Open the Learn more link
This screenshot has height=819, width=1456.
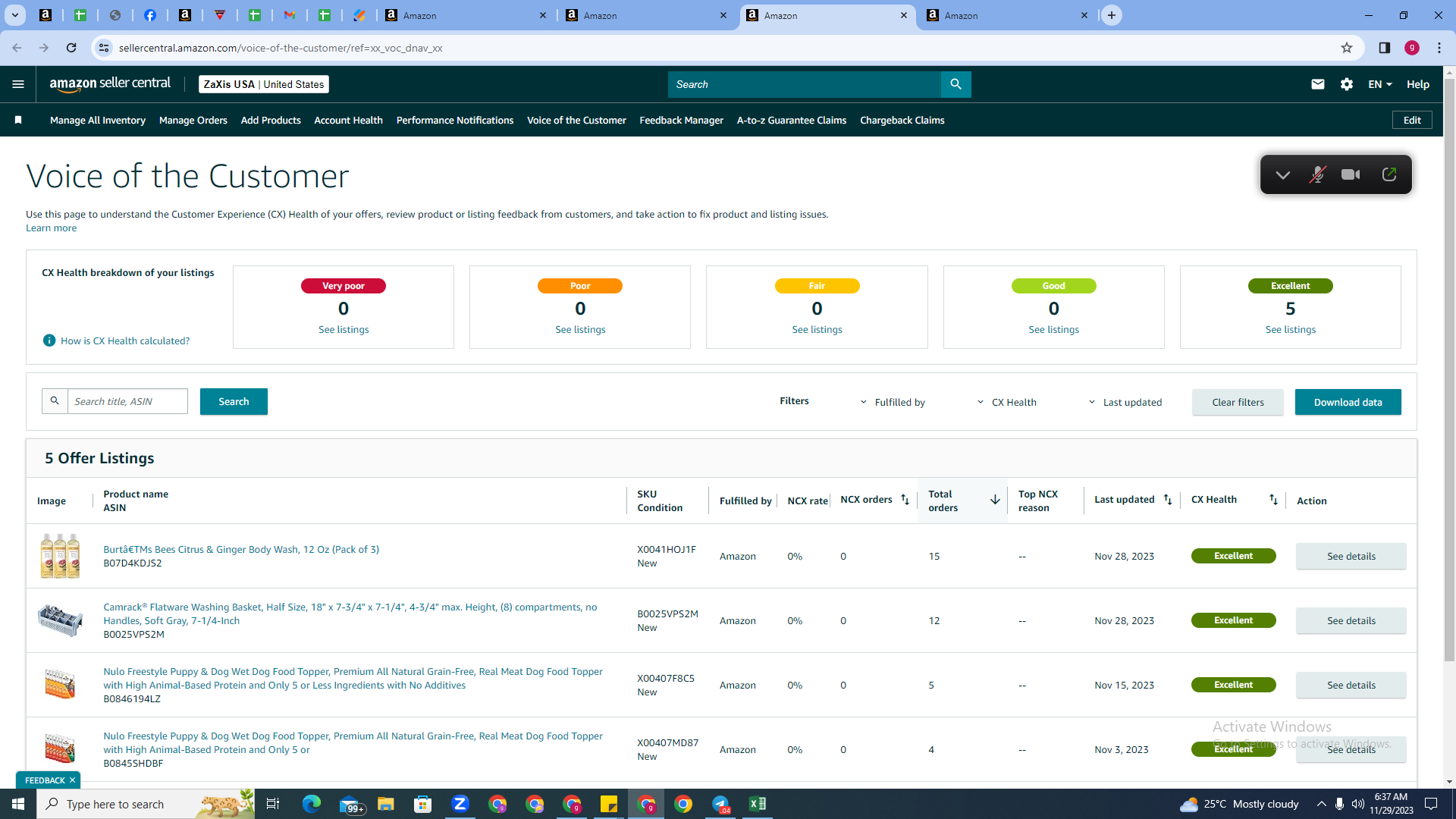click(51, 227)
